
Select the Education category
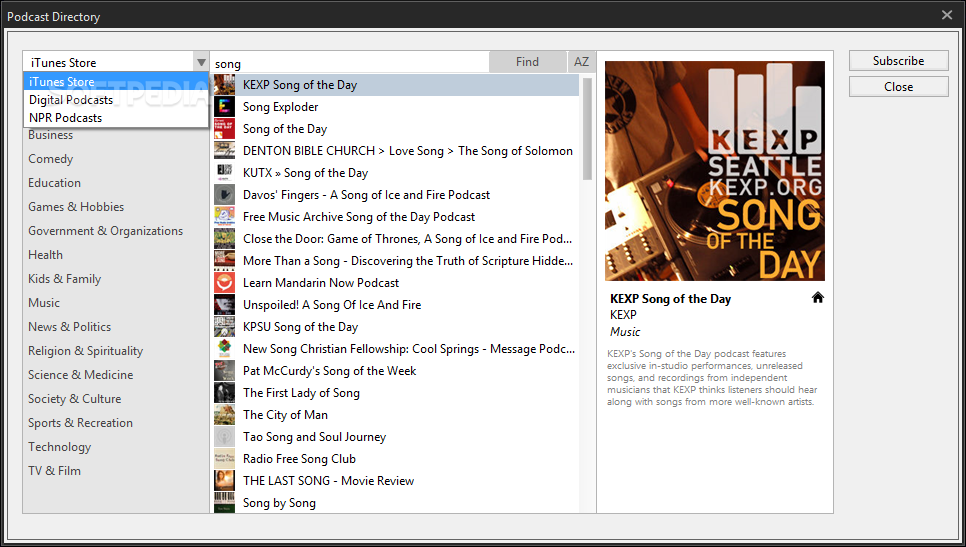[x=54, y=183]
